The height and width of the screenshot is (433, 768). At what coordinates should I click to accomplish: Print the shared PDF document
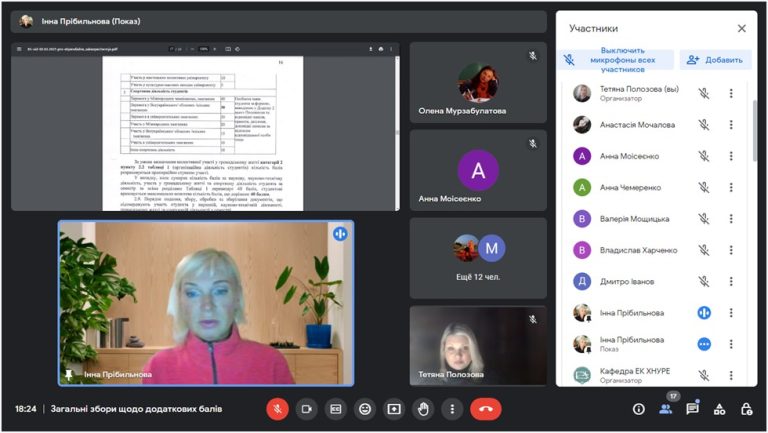[381, 49]
